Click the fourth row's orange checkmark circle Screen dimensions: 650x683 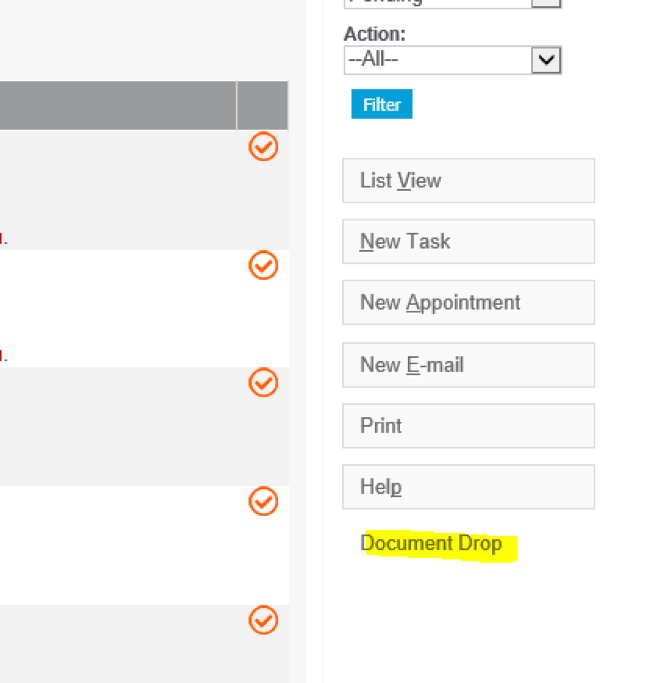263,501
